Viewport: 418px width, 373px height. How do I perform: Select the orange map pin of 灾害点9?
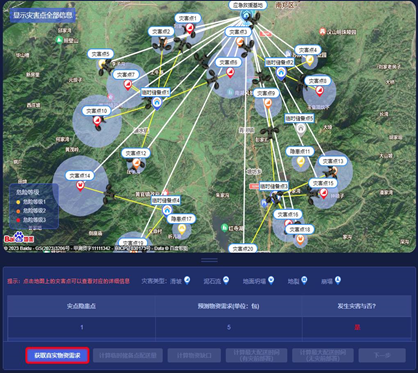pyautogui.click(x=268, y=103)
